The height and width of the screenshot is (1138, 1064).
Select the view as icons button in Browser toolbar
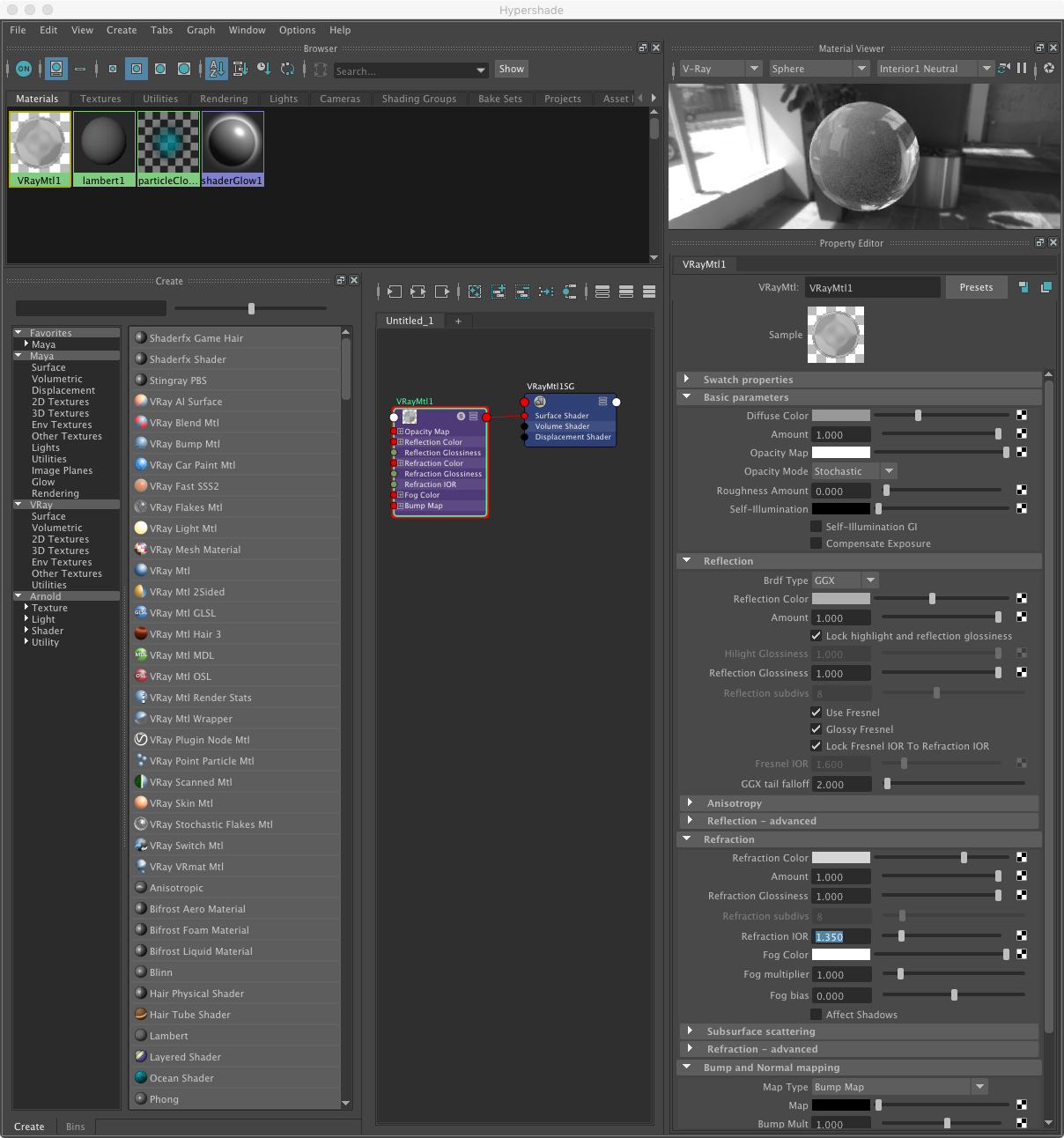56,69
